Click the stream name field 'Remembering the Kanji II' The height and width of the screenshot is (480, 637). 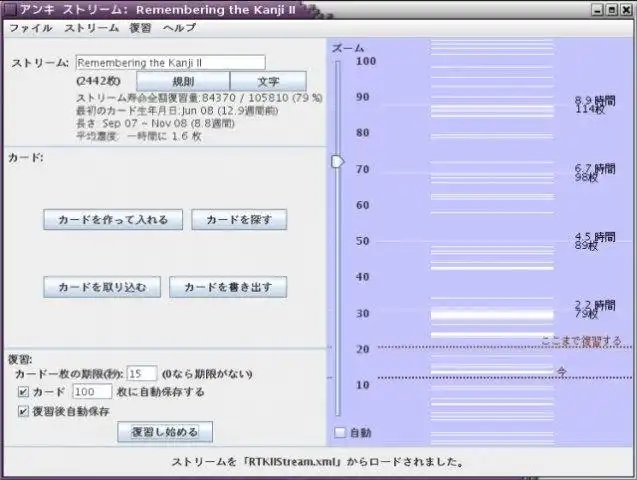[171, 63]
